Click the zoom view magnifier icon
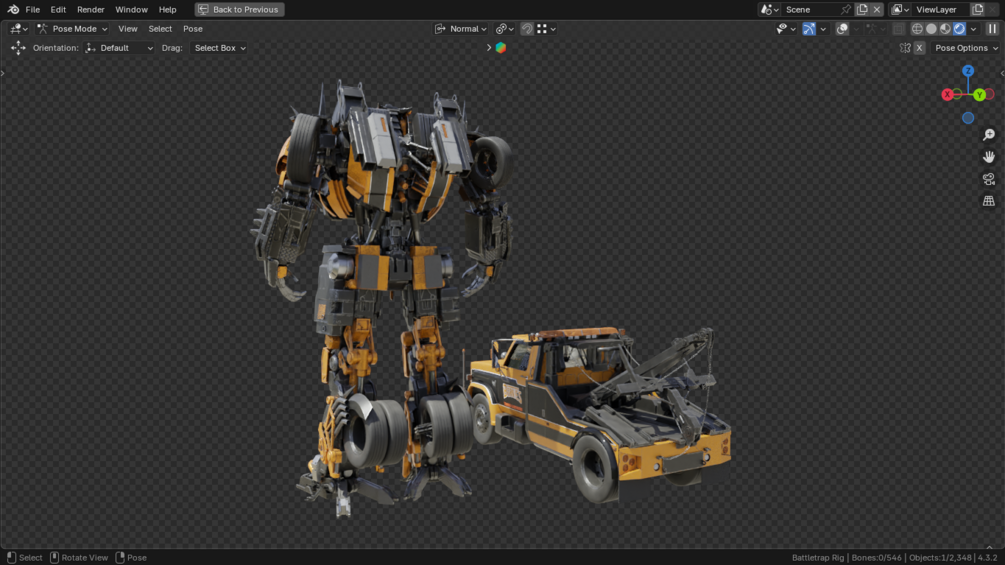Screen dimensions: 1005x565 [x=989, y=135]
